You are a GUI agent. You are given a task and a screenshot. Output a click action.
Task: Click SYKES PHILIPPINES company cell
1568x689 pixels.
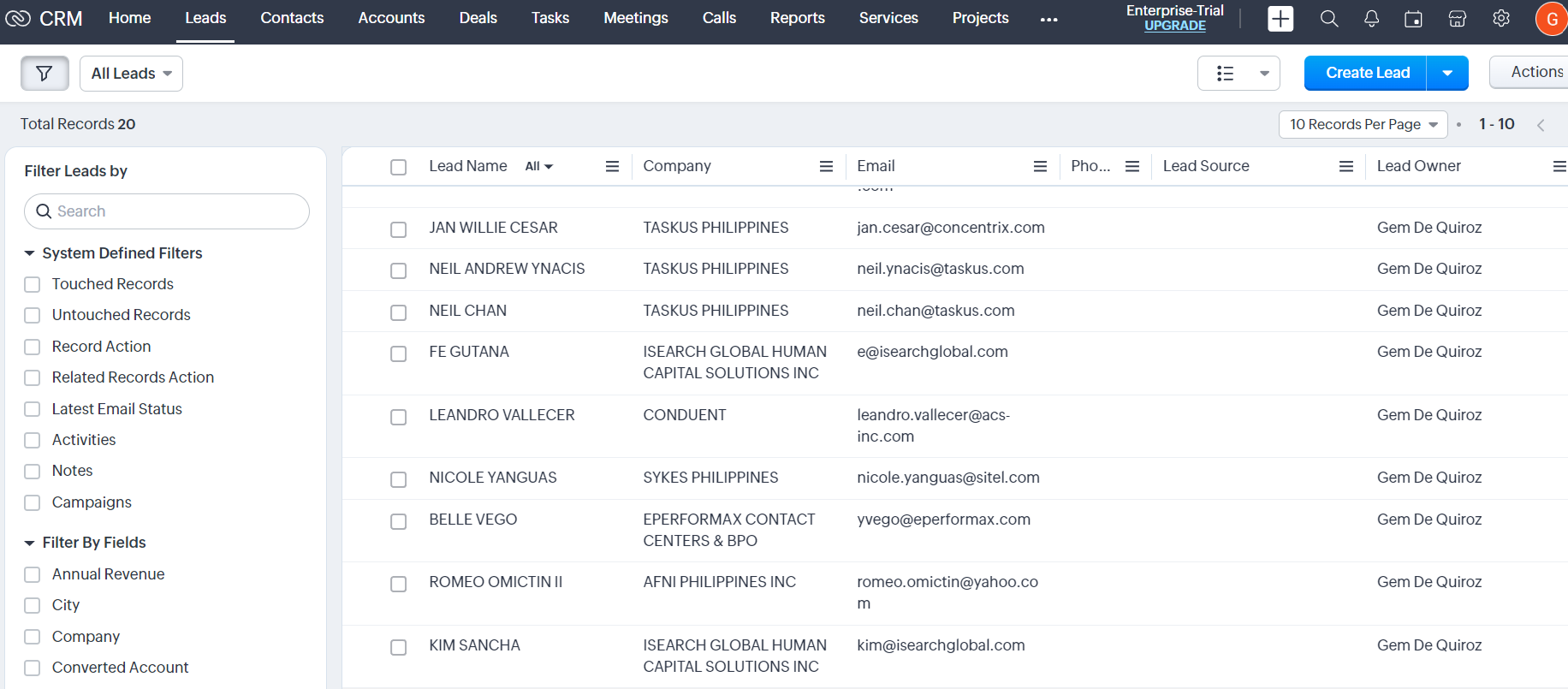pyautogui.click(x=710, y=478)
